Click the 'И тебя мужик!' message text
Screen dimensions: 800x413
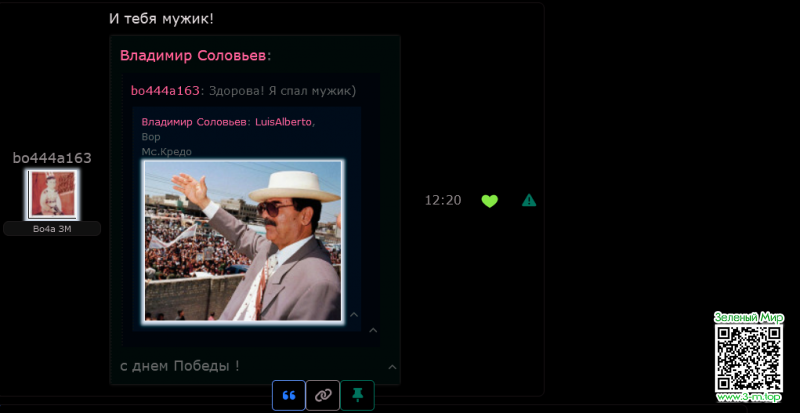pos(161,19)
